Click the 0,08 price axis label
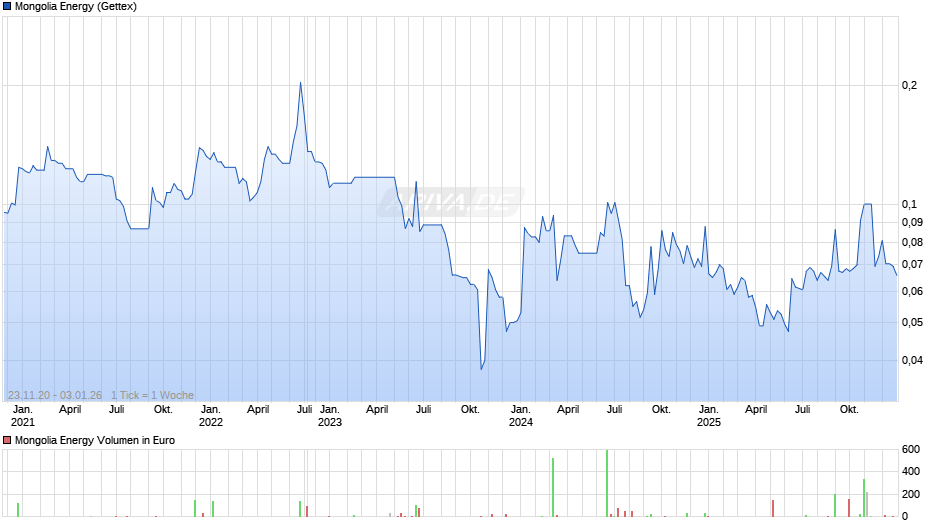940x526 pixels. 912,242
